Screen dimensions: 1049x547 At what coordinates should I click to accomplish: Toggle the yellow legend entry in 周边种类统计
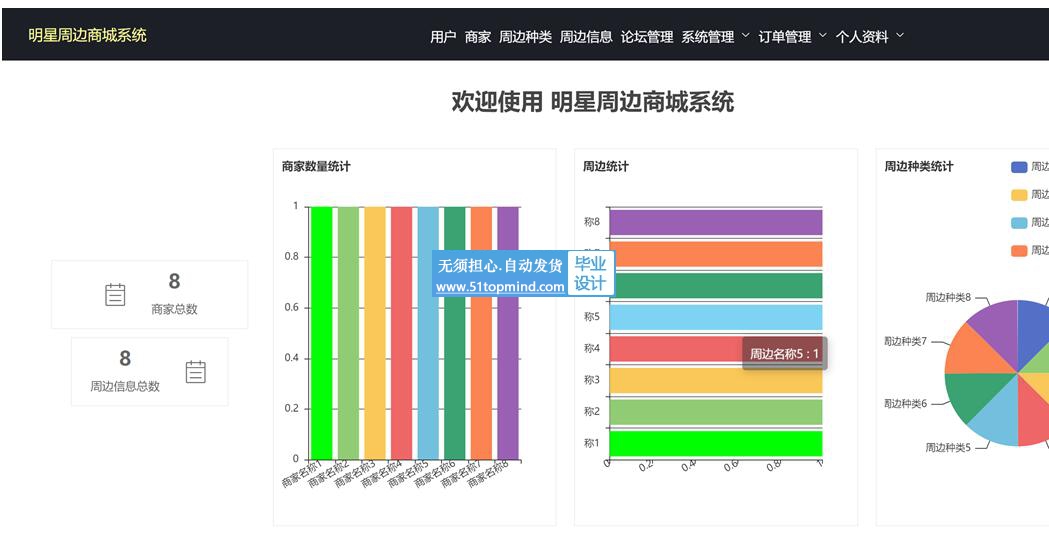click(1019, 195)
